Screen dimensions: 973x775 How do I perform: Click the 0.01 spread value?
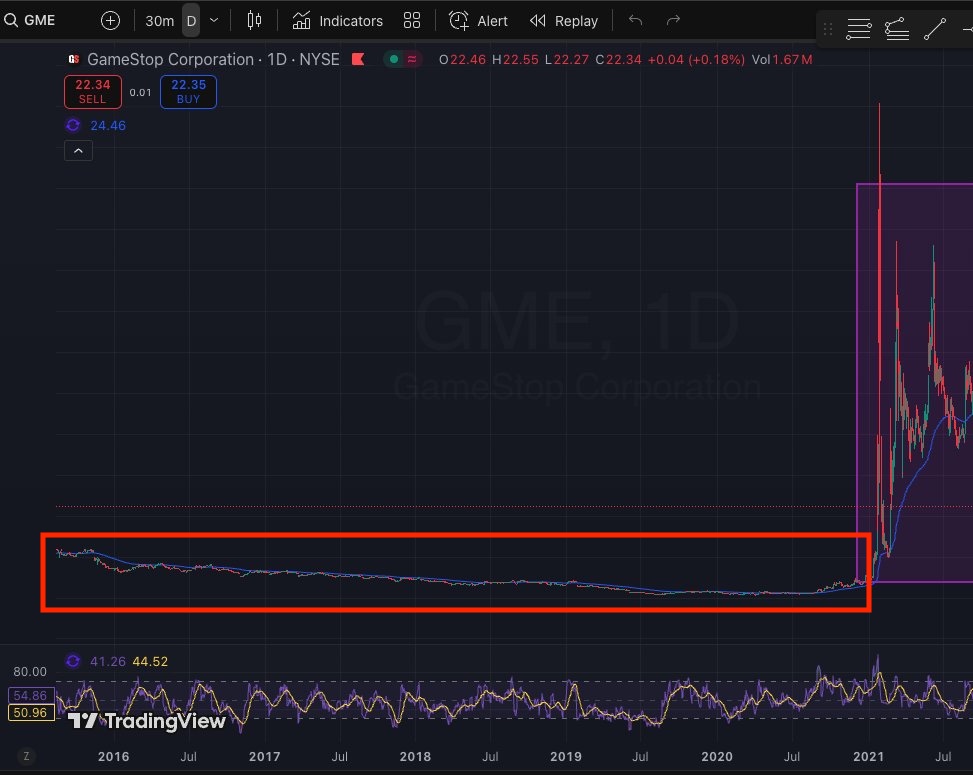(x=140, y=92)
